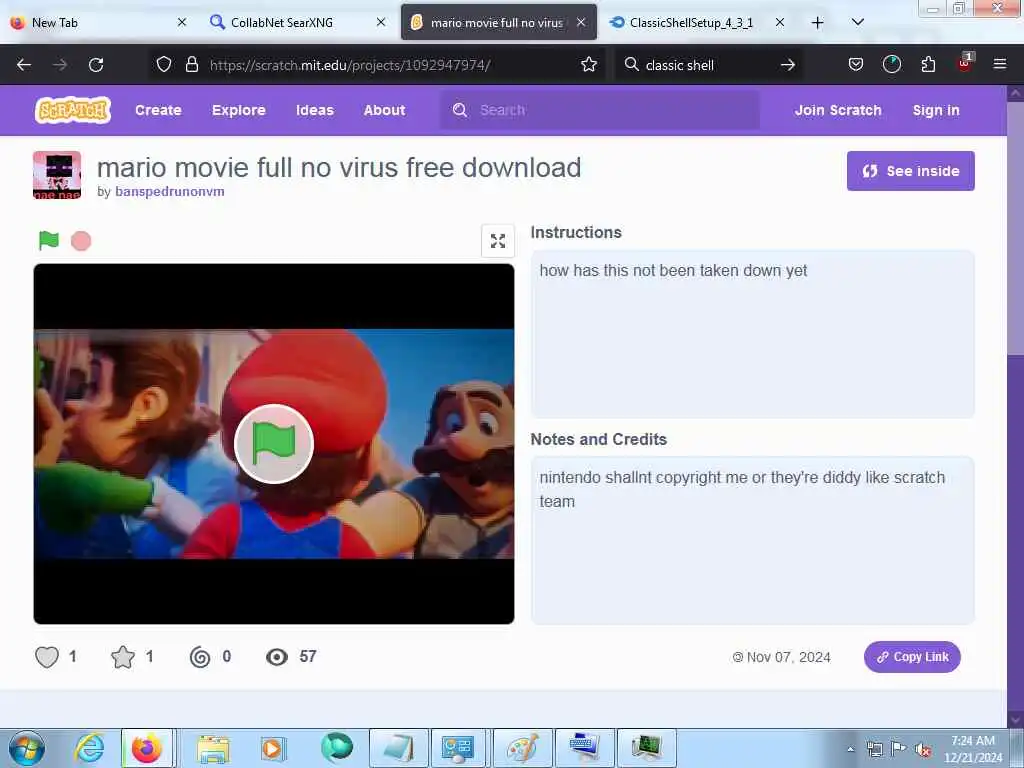1024x768 pixels.
Task: Click the red stop button above stage
Action: [x=81, y=241]
